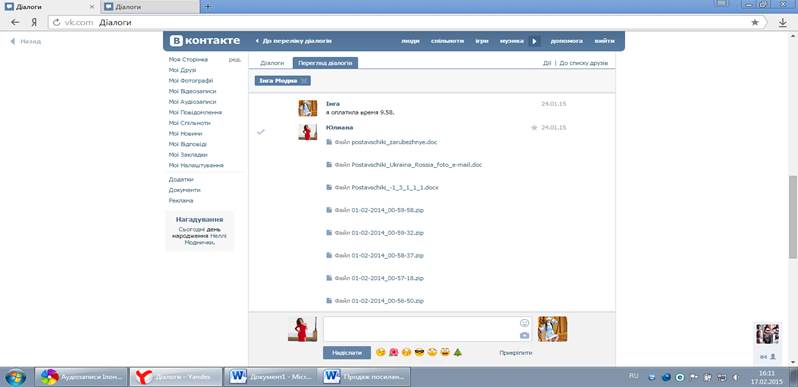The height and width of the screenshot is (387, 798).
Task: Click the bookmark star in address bar
Action: coord(755,22)
